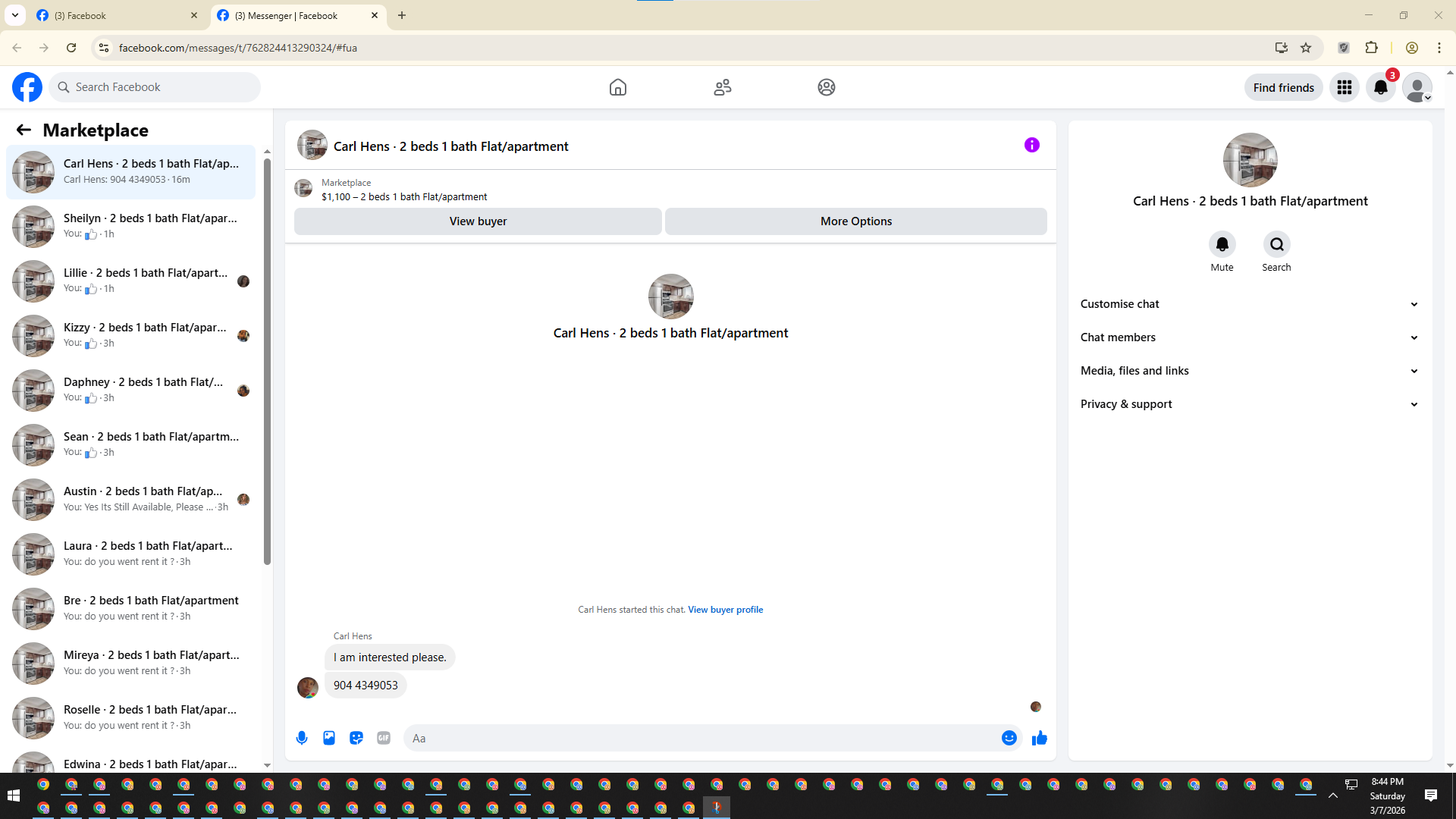Open the Sean conversation
1456x819 pixels.
131,444
